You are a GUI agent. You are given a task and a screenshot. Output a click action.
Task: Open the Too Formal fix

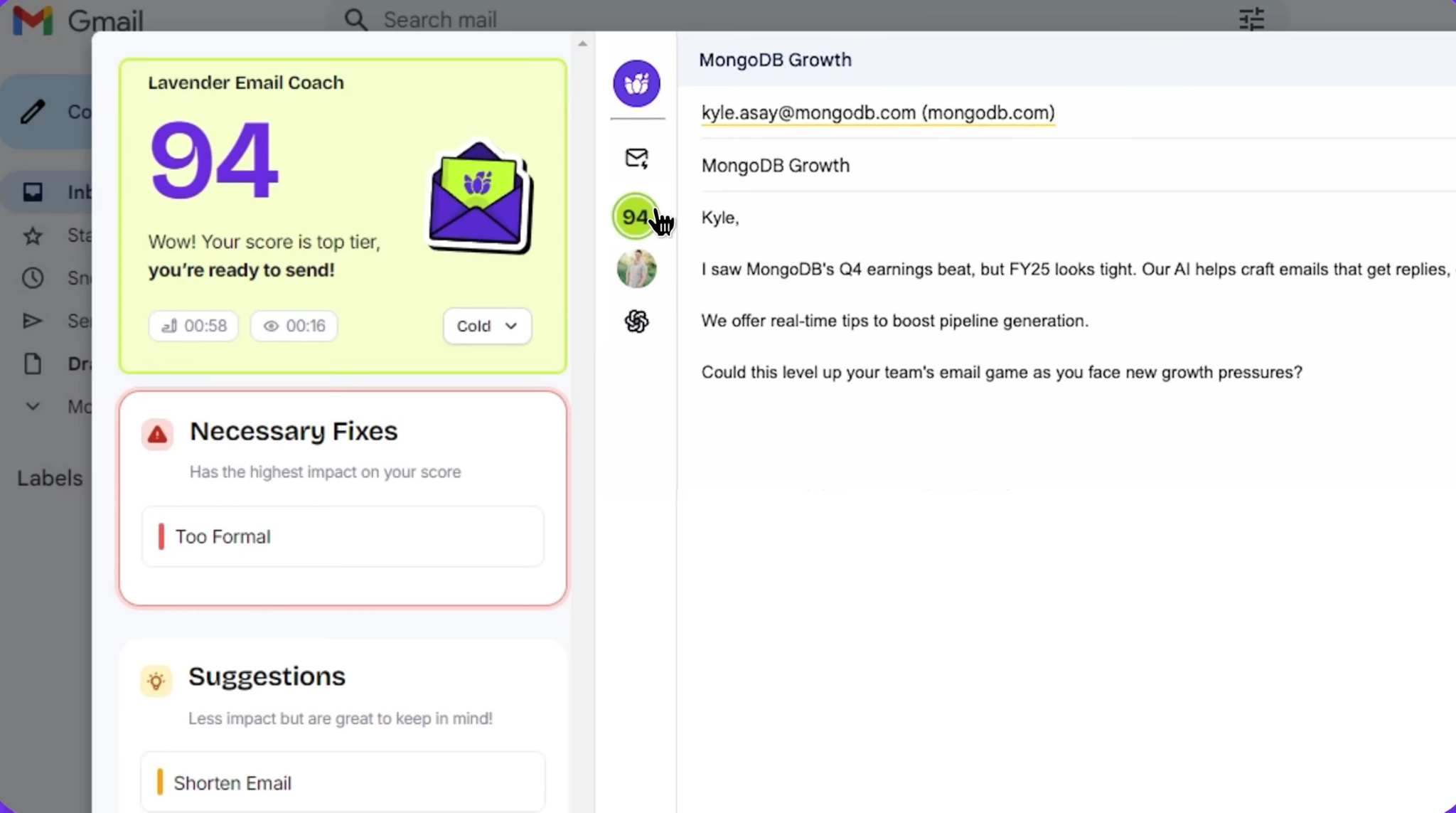(x=343, y=536)
